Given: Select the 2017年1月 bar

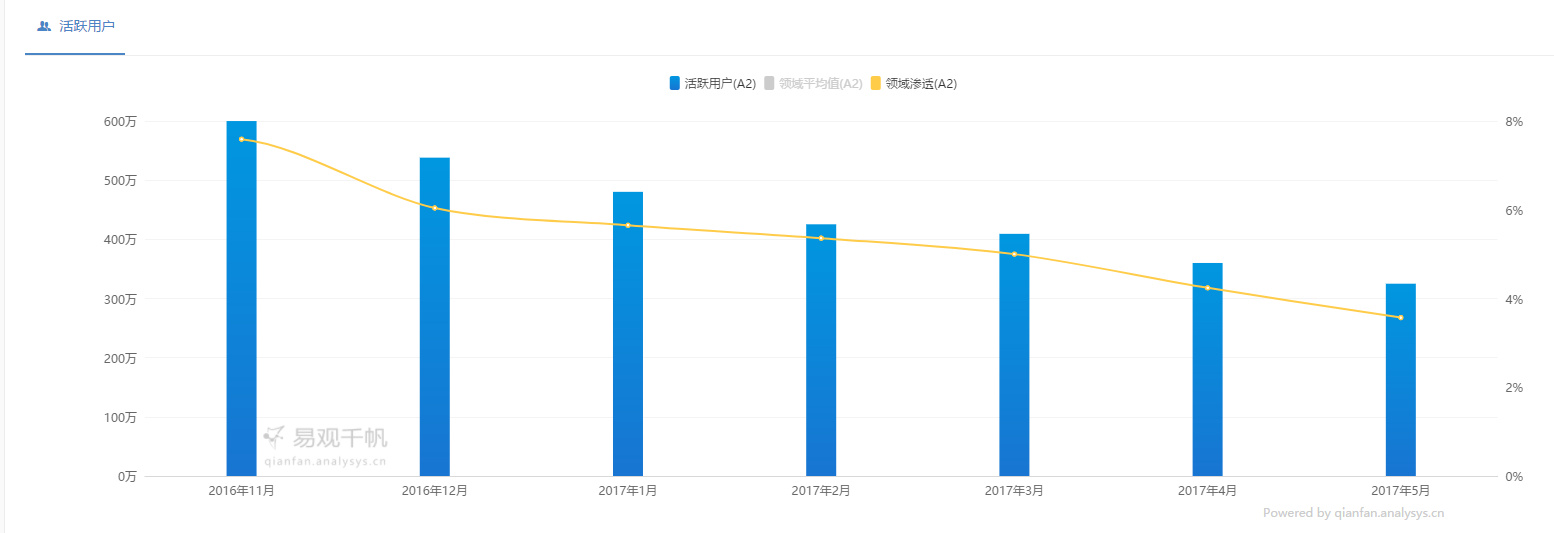Looking at the screenshot, I should tap(628, 340).
